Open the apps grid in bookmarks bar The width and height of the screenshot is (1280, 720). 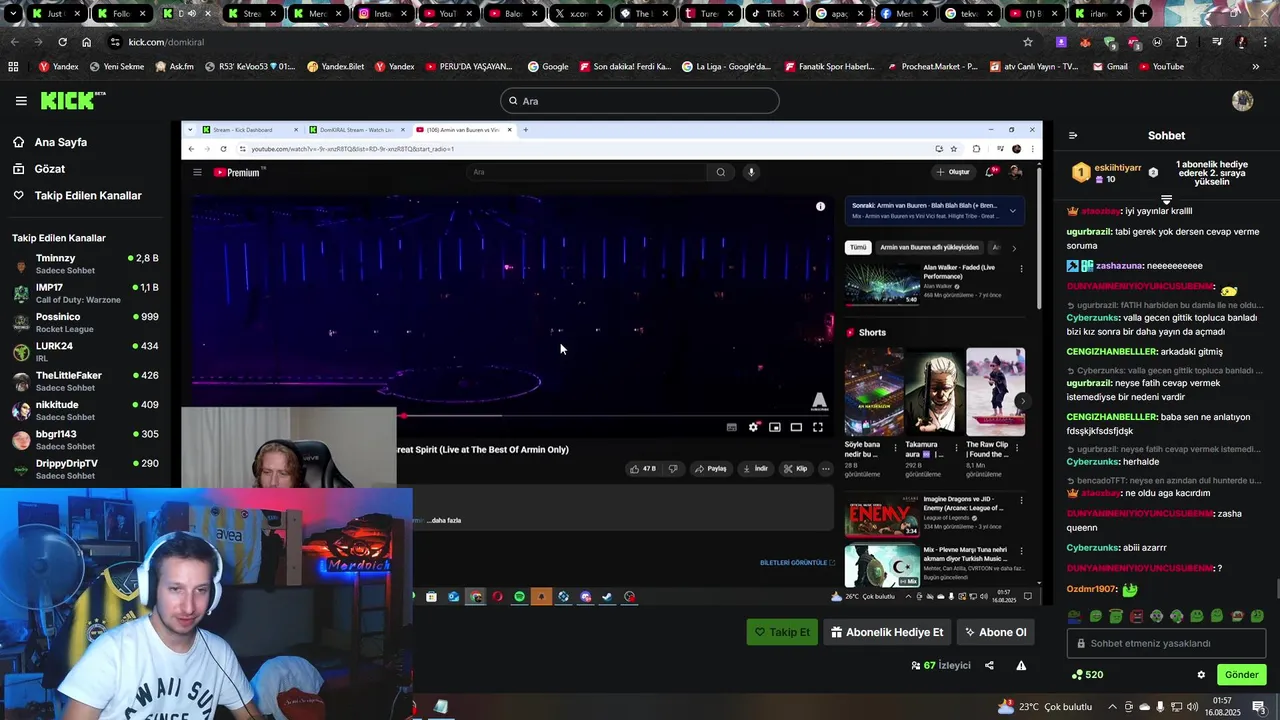click(13, 67)
